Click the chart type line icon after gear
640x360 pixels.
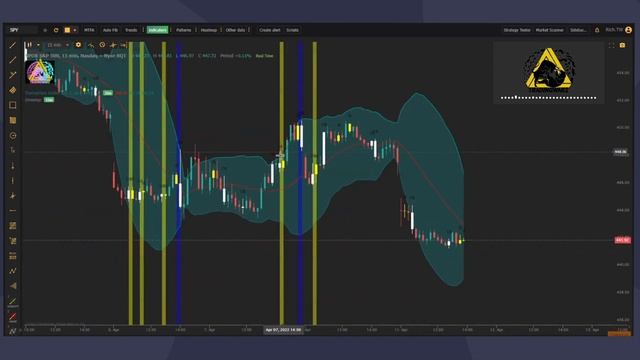91,45
